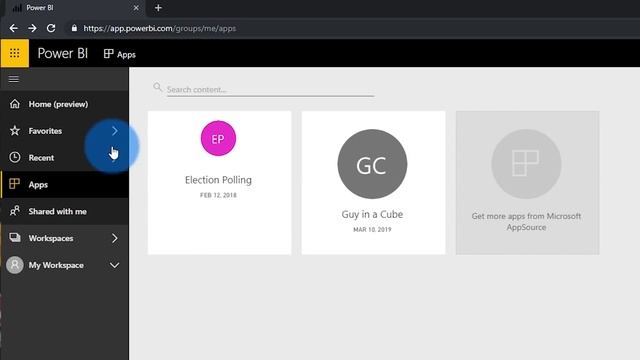The image size is (640, 360).
Task: Click the Recent clock icon
Action: click(x=15, y=158)
